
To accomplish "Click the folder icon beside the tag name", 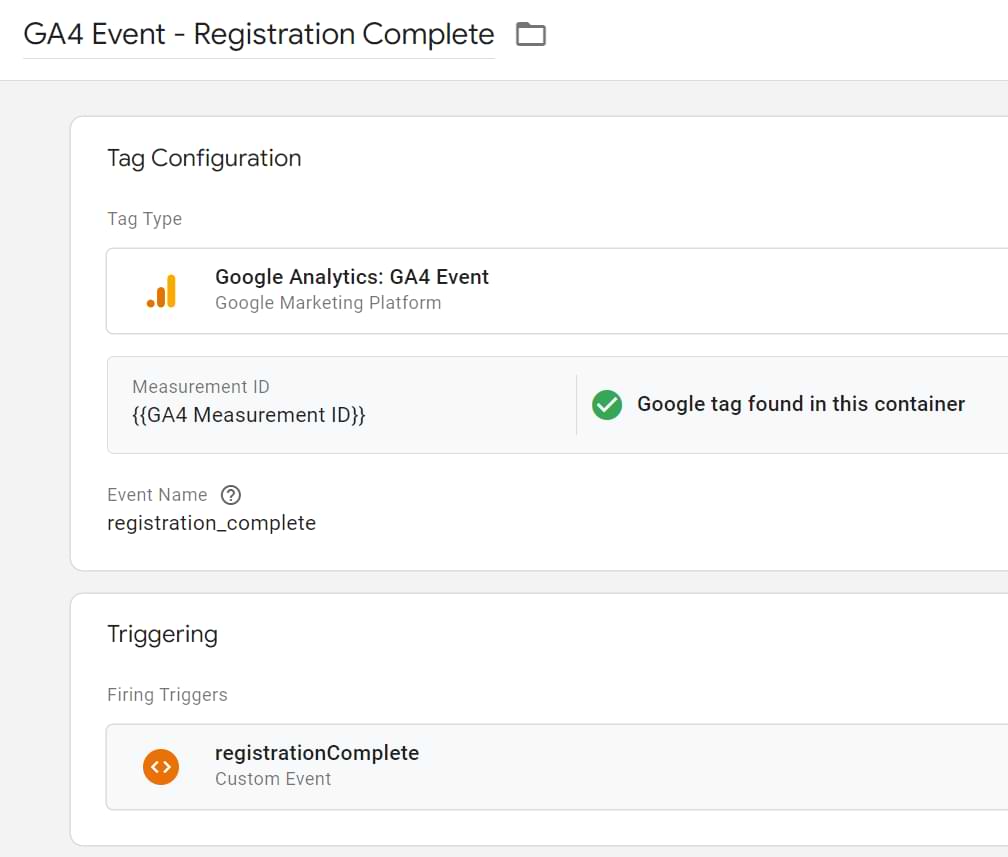I will 530,35.
